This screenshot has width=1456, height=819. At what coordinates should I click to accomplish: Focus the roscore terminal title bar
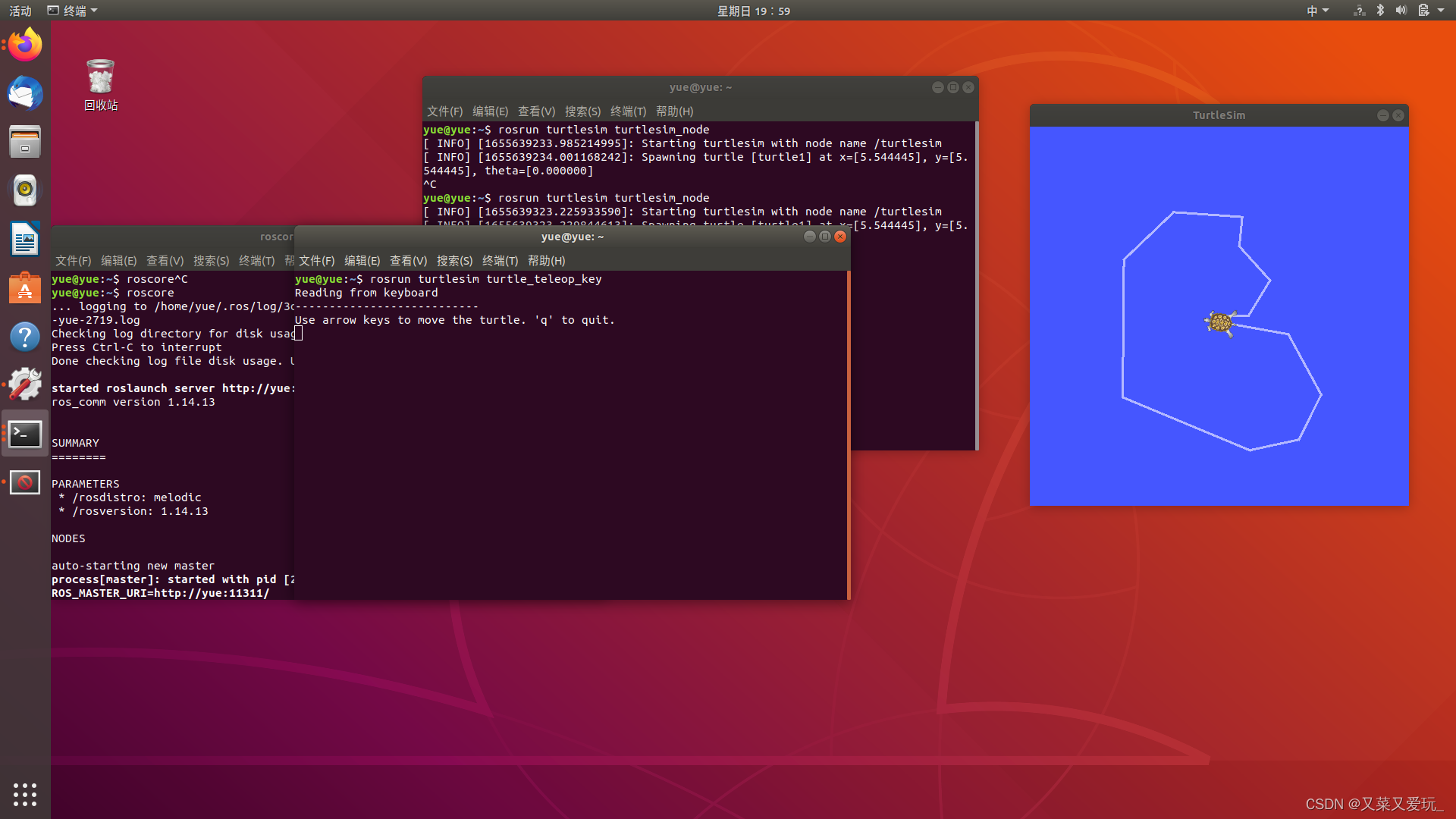click(173, 237)
